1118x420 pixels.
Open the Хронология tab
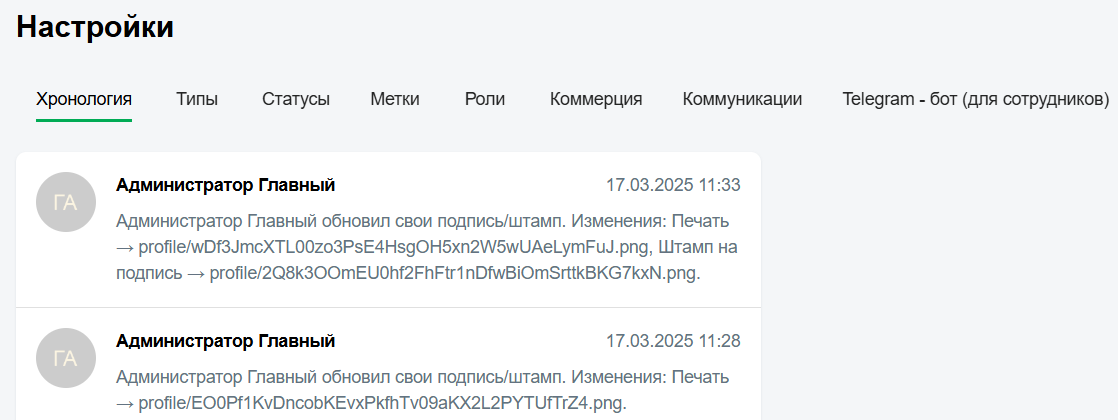click(84, 99)
